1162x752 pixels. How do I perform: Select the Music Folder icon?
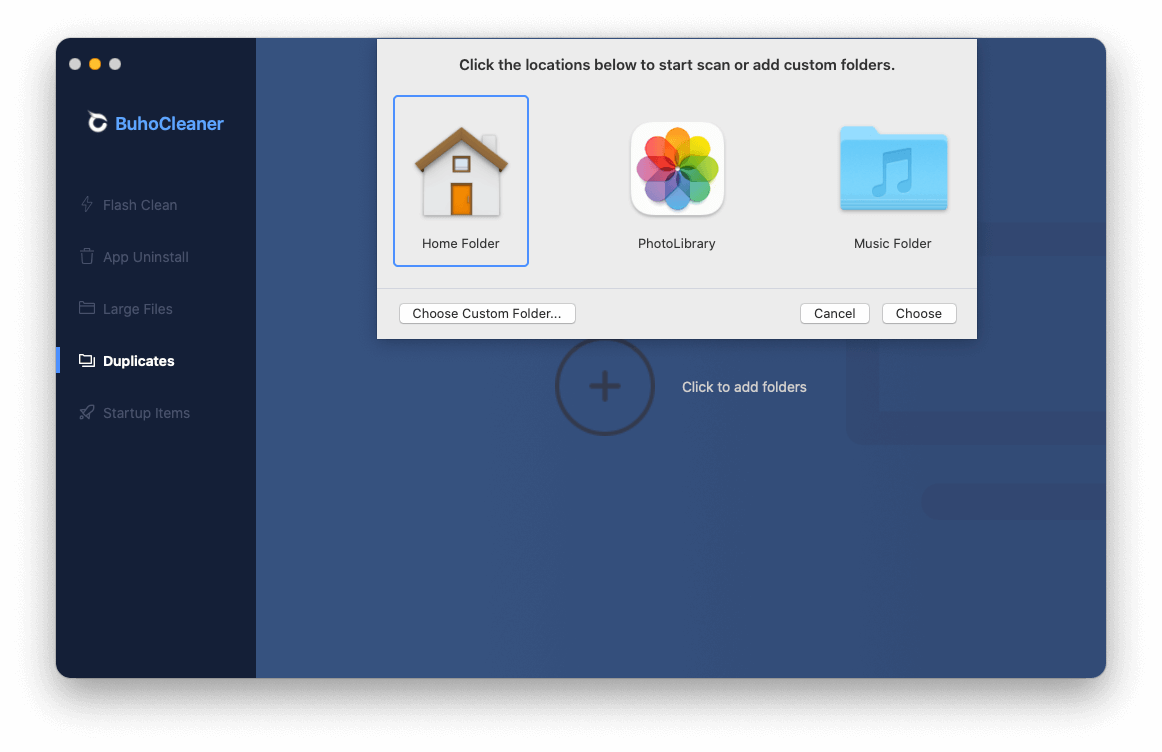tap(893, 169)
